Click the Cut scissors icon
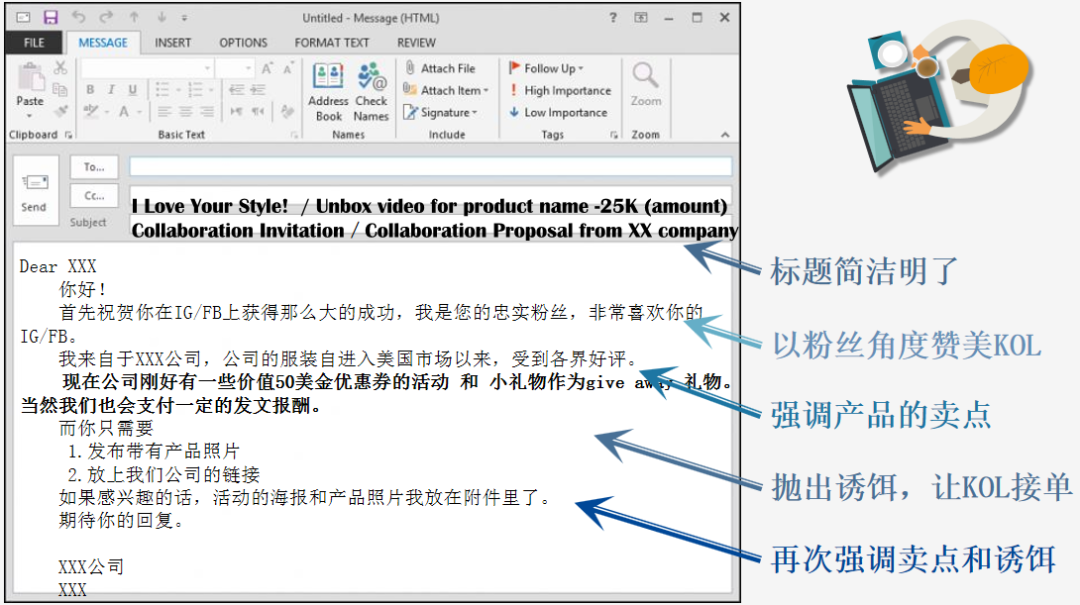This screenshot has height=605, width=1080. pyautogui.click(x=61, y=68)
